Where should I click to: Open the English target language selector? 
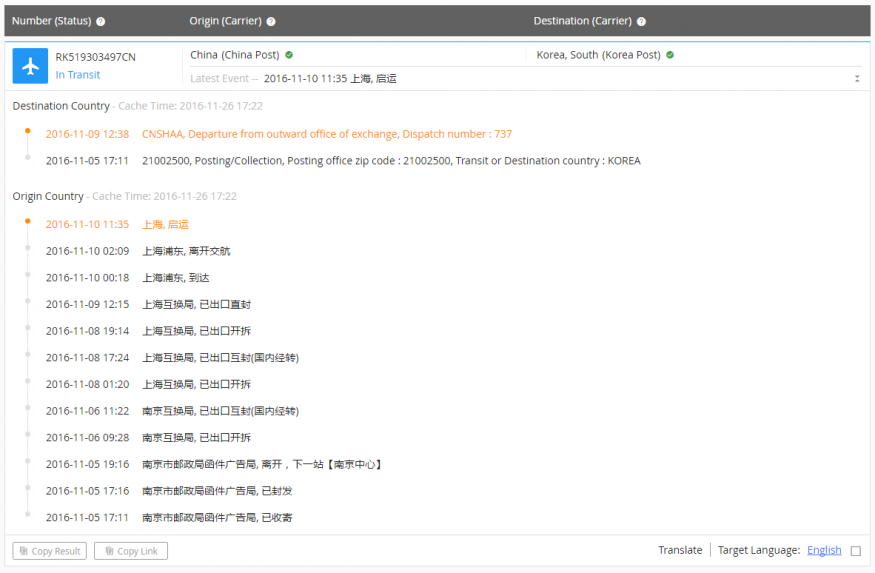coord(824,550)
